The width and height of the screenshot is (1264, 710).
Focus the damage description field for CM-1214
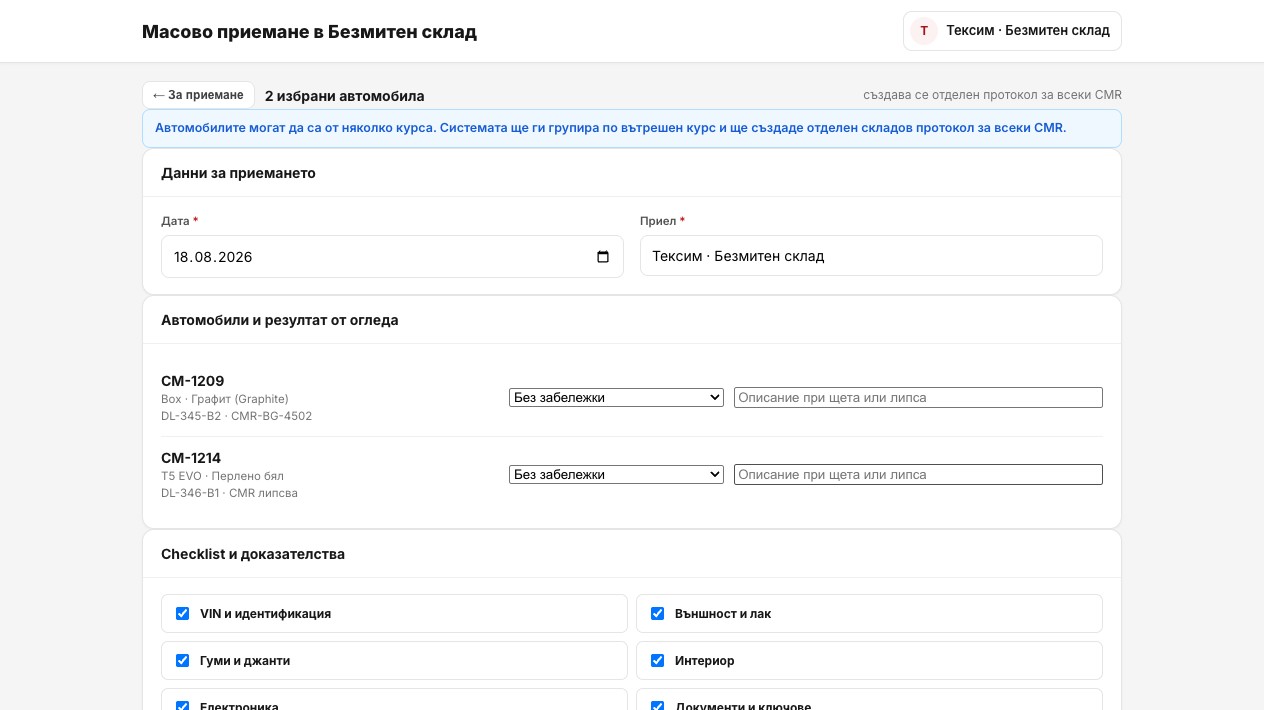[918, 474]
